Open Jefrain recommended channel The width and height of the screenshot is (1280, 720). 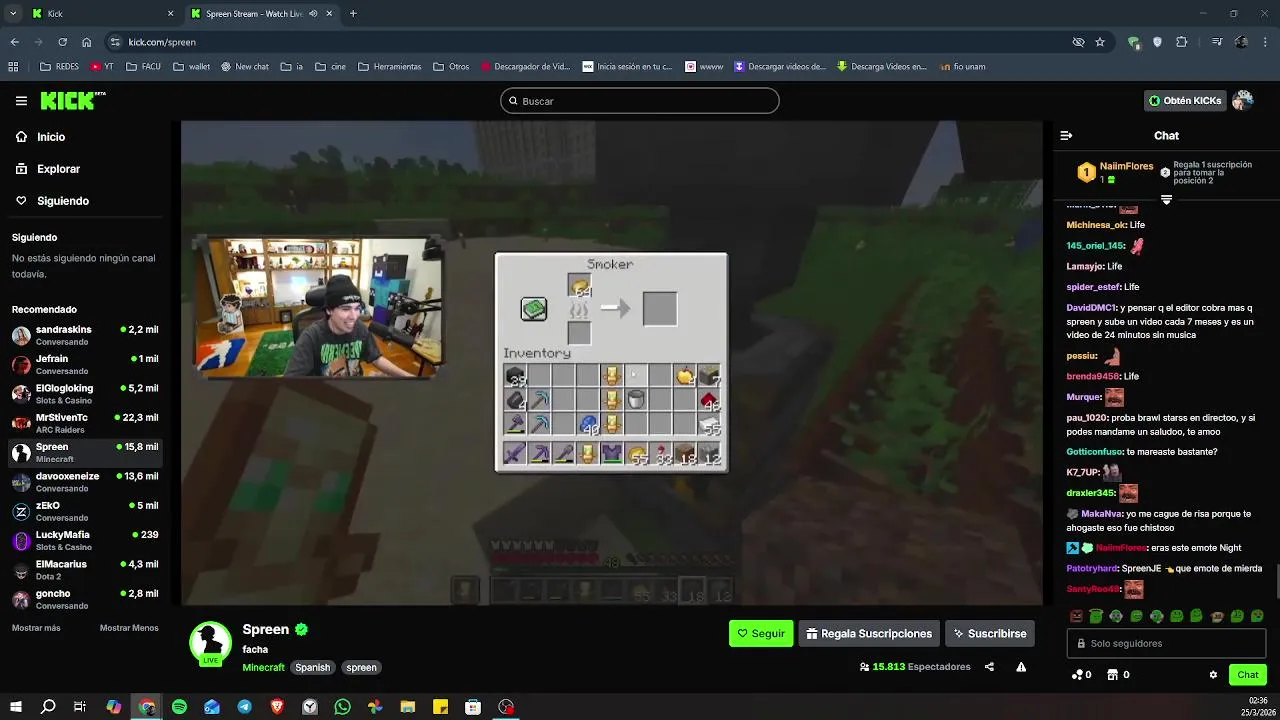(x=85, y=364)
